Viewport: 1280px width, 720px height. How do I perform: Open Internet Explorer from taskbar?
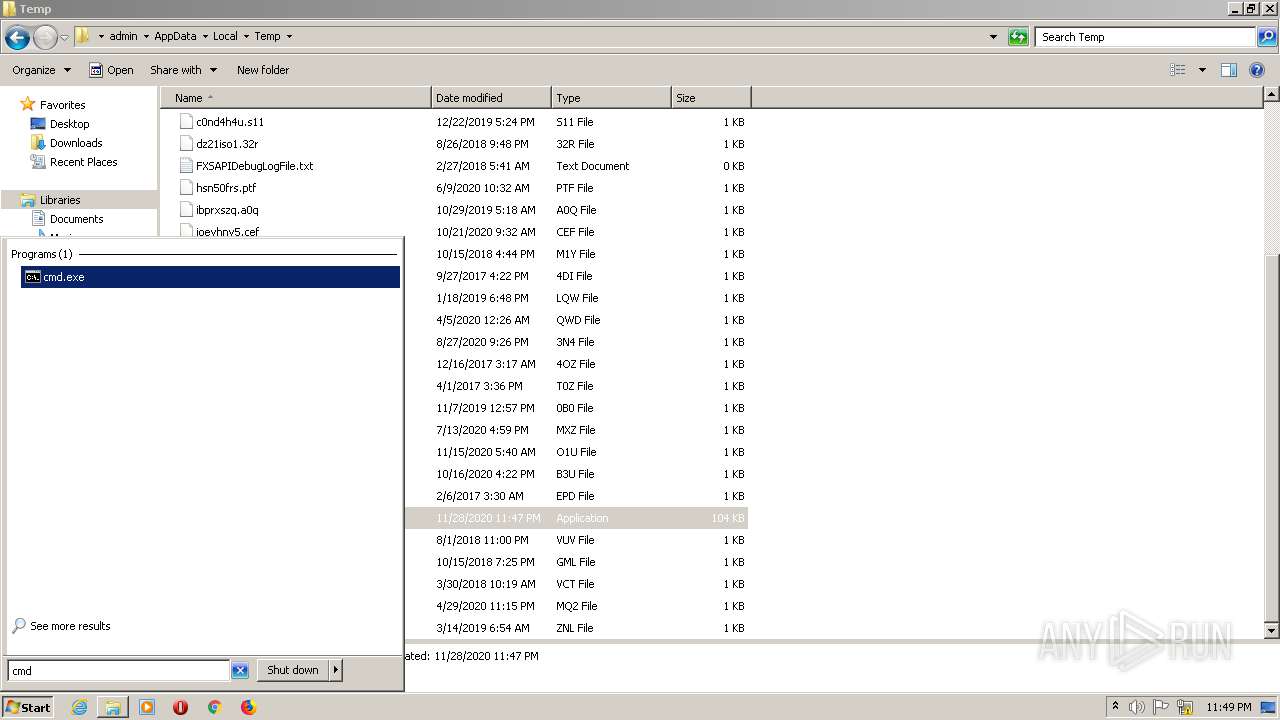point(79,707)
